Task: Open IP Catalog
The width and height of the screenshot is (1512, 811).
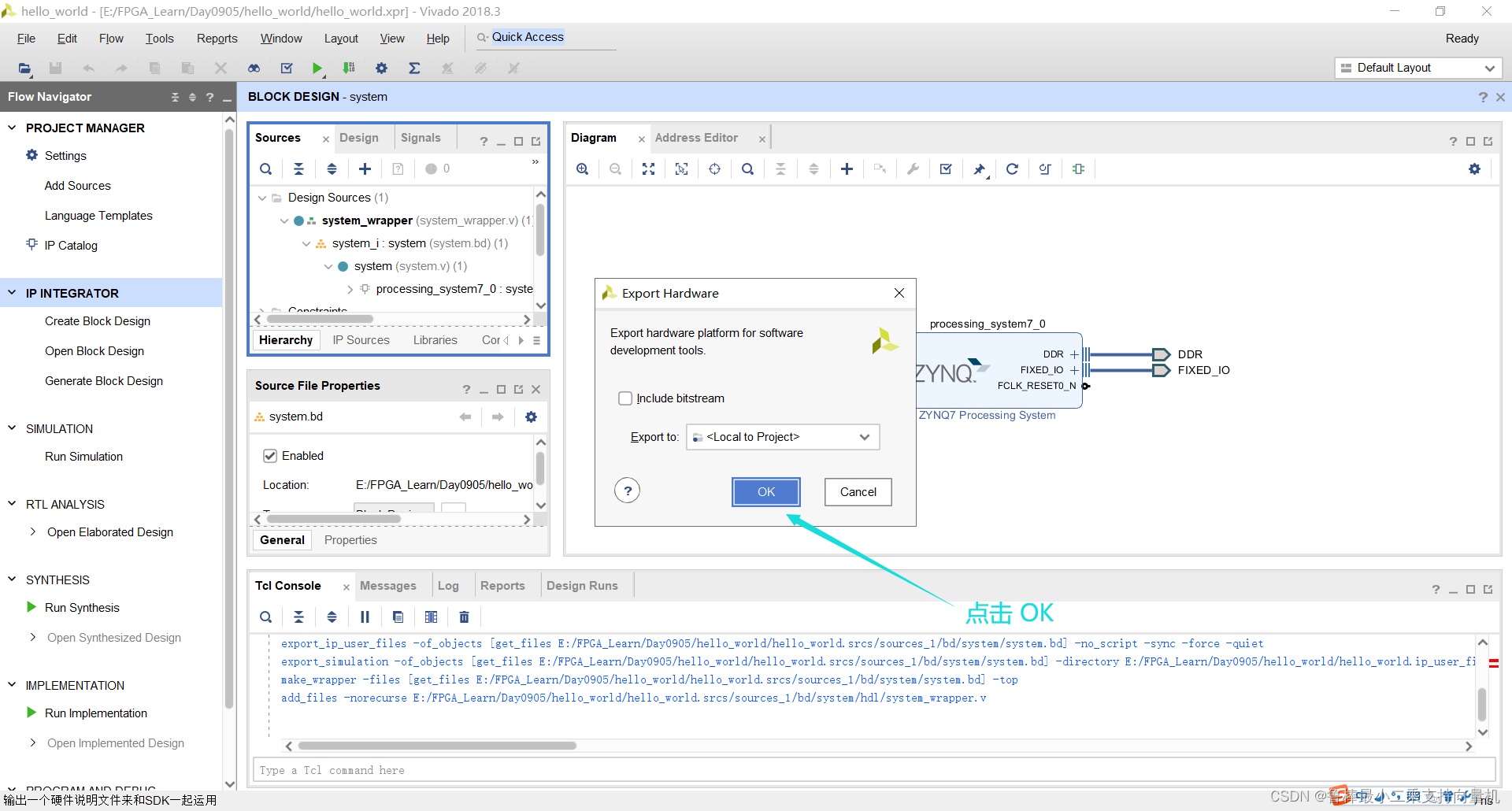Action: 71,246
